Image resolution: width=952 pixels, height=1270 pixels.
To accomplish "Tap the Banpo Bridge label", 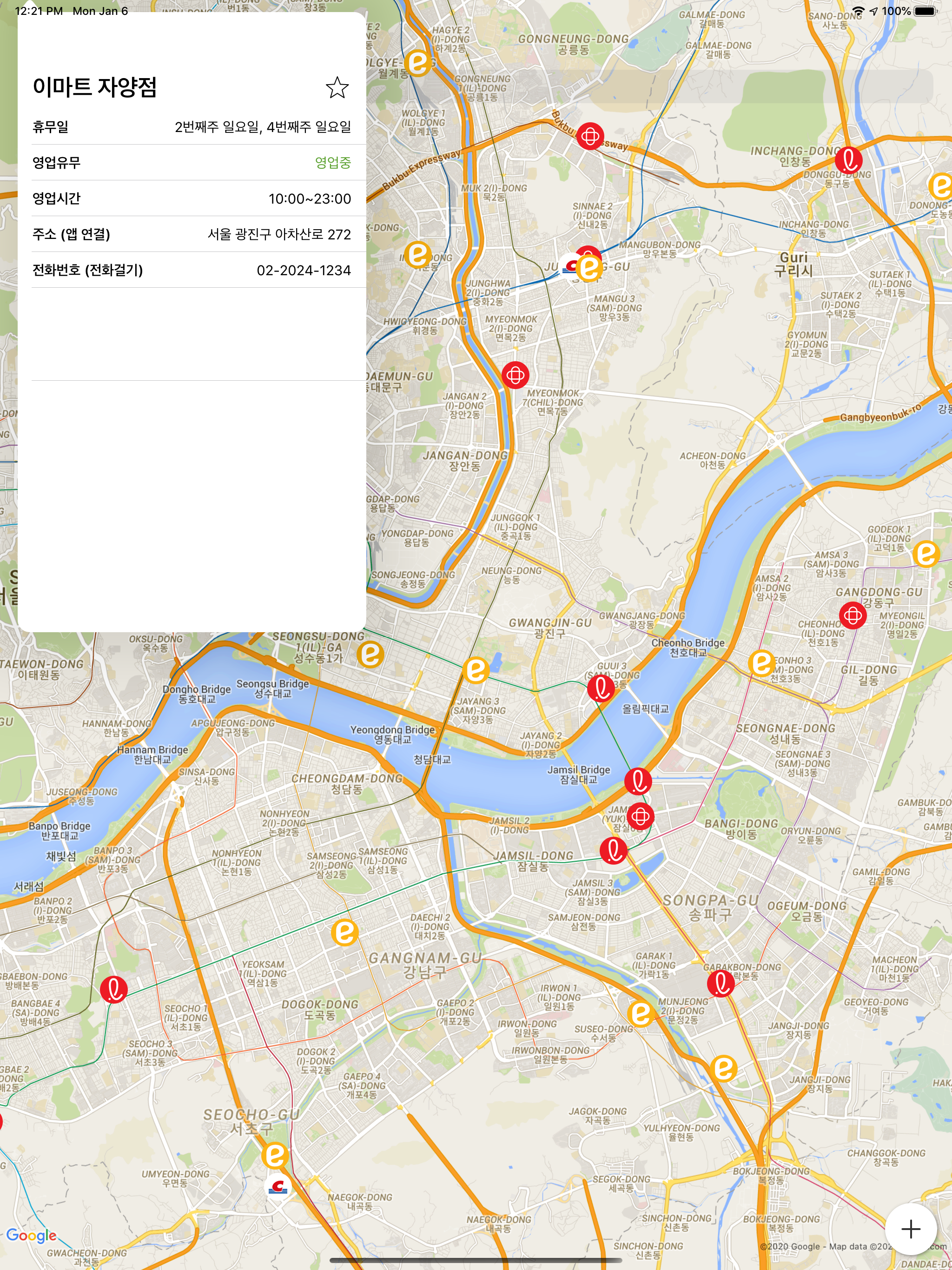I will [59, 830].
